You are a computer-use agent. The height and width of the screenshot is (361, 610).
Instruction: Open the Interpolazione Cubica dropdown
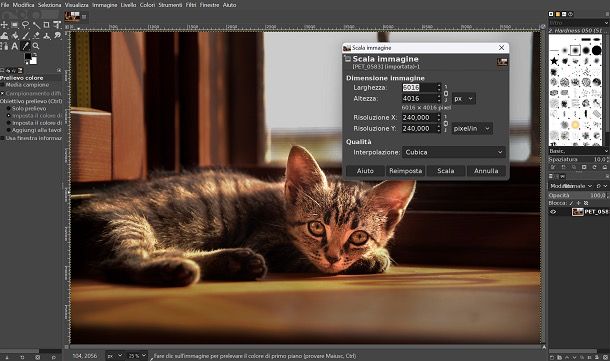coord(454,152)
